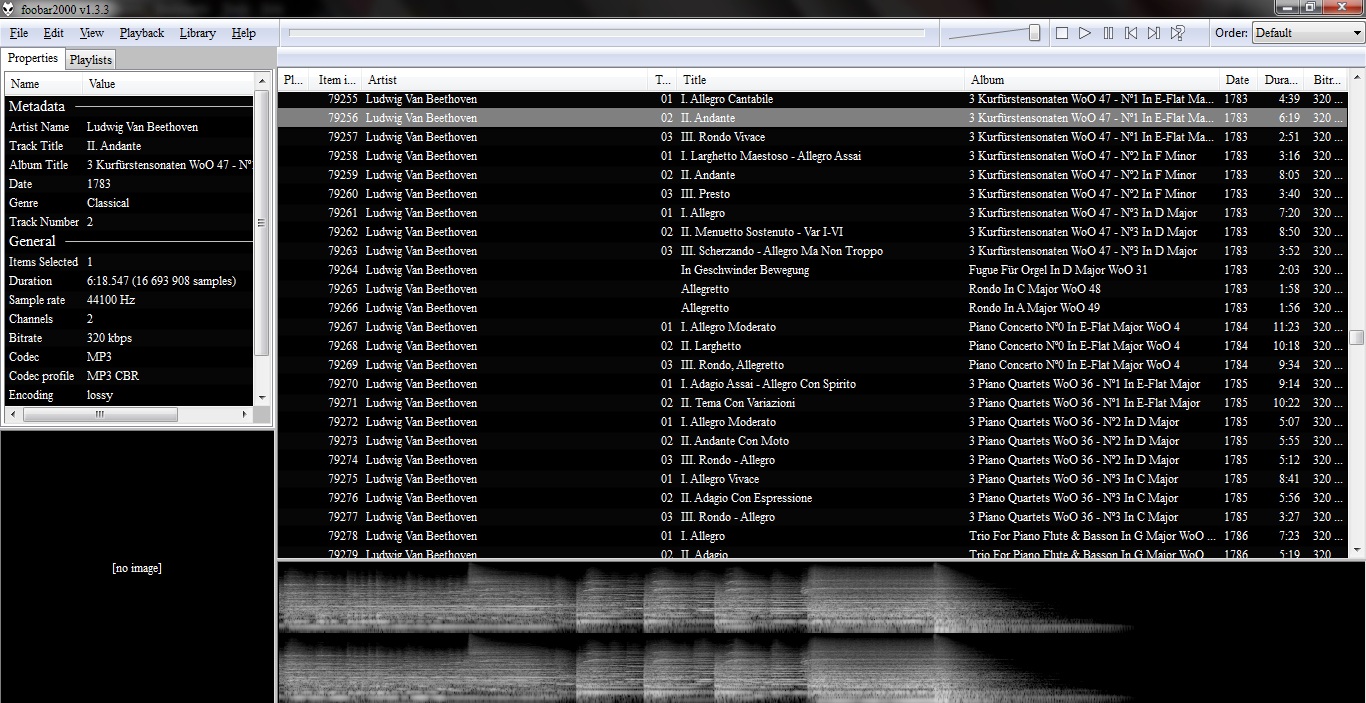Select item 79256 'II. Andante' row

coord(812,118)
